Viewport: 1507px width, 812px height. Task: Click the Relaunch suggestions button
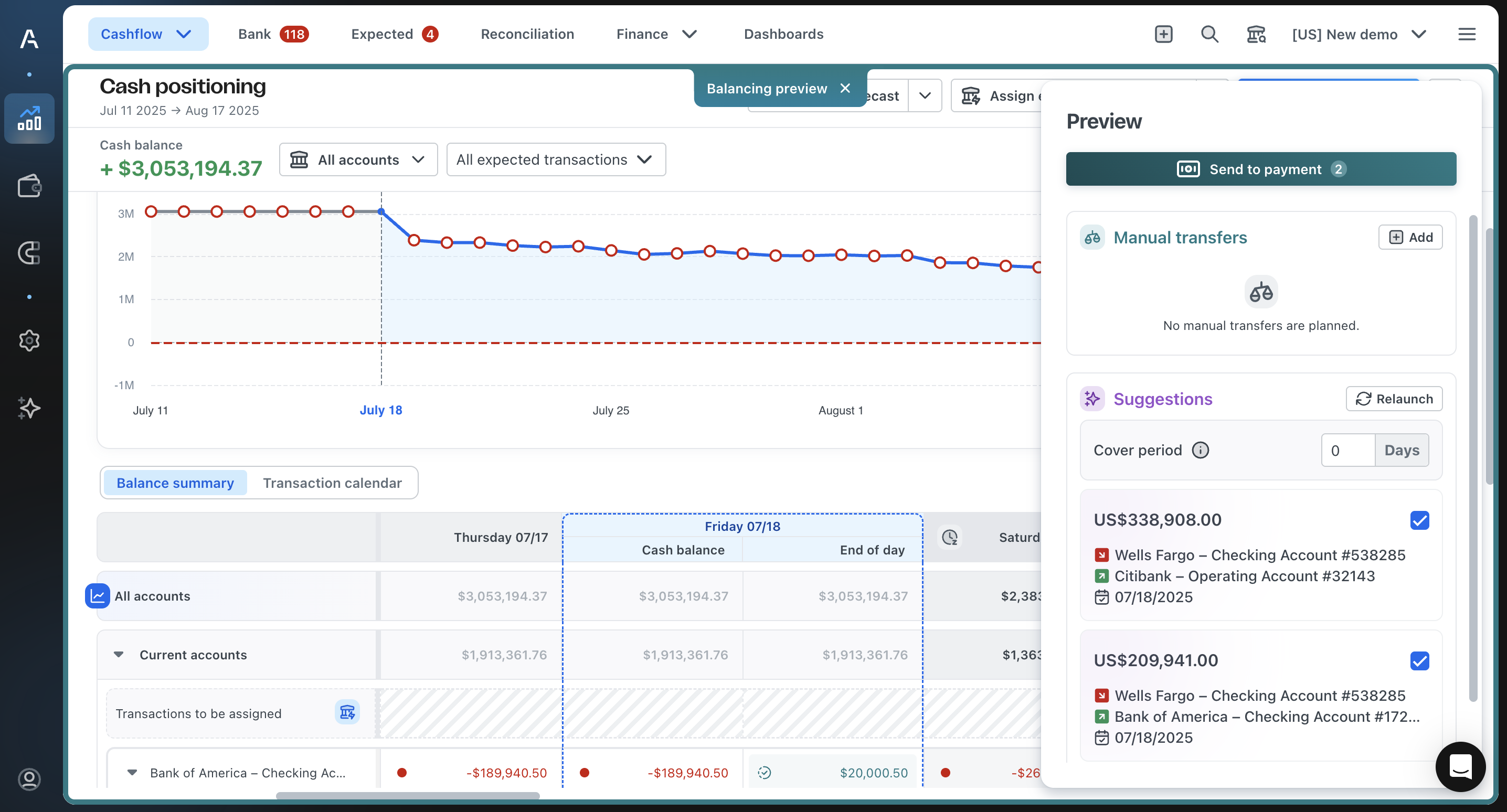click(1394, 399)
